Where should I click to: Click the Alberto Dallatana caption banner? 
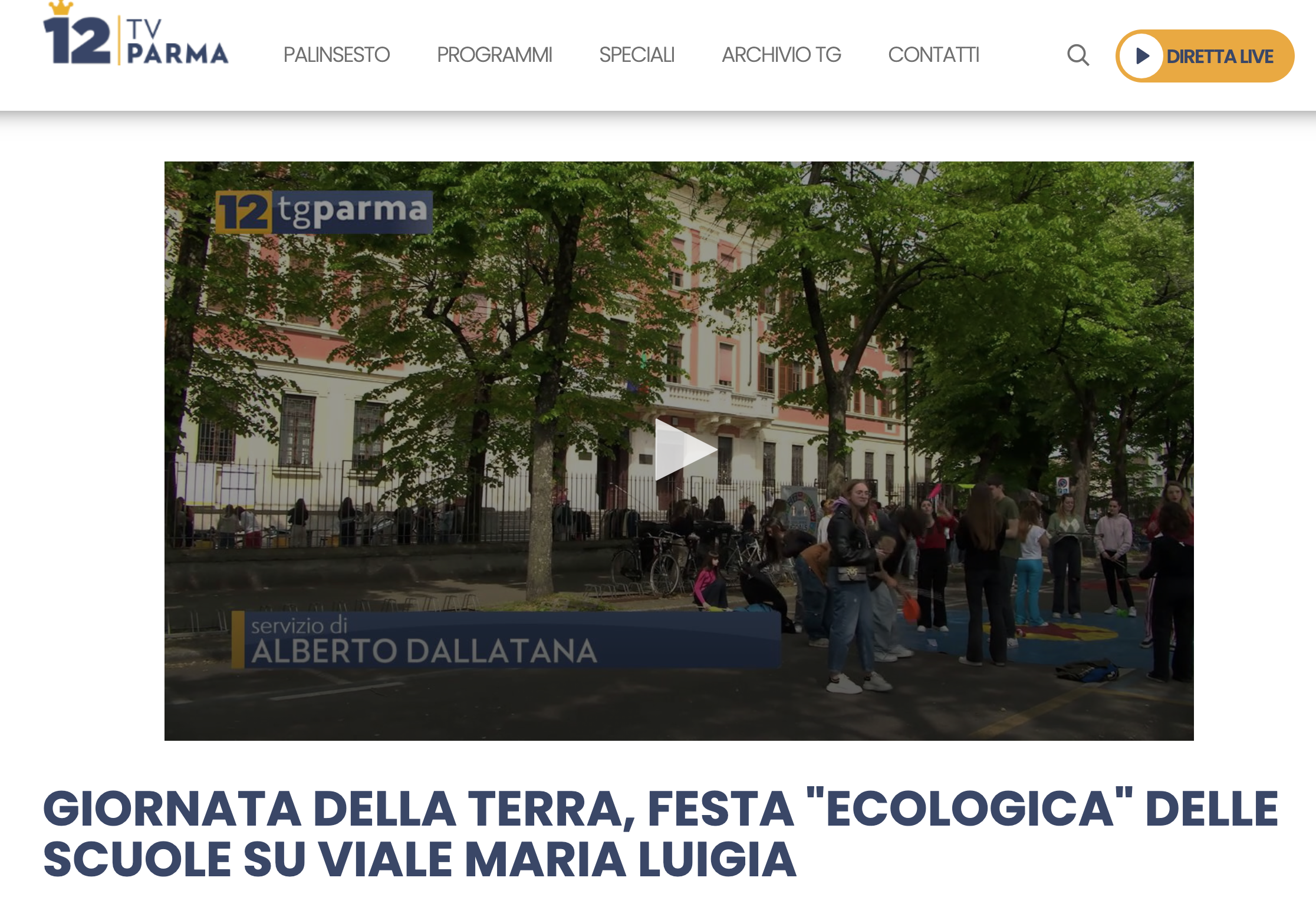click(x=506, y=640)
